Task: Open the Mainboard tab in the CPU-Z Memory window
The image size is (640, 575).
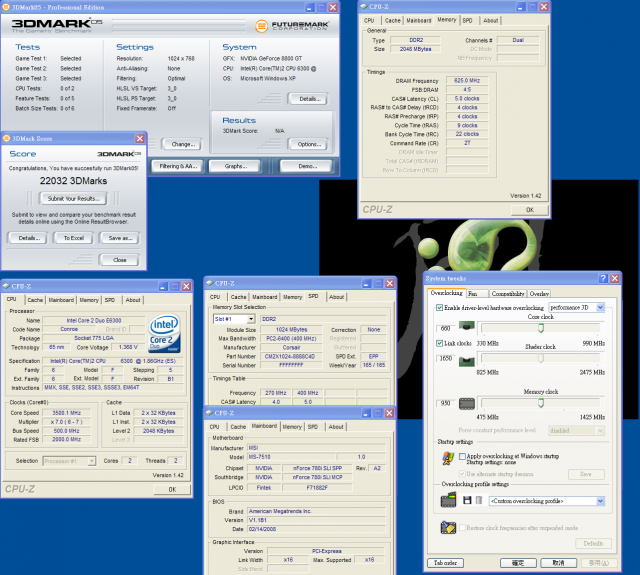Action: (419, 20)
